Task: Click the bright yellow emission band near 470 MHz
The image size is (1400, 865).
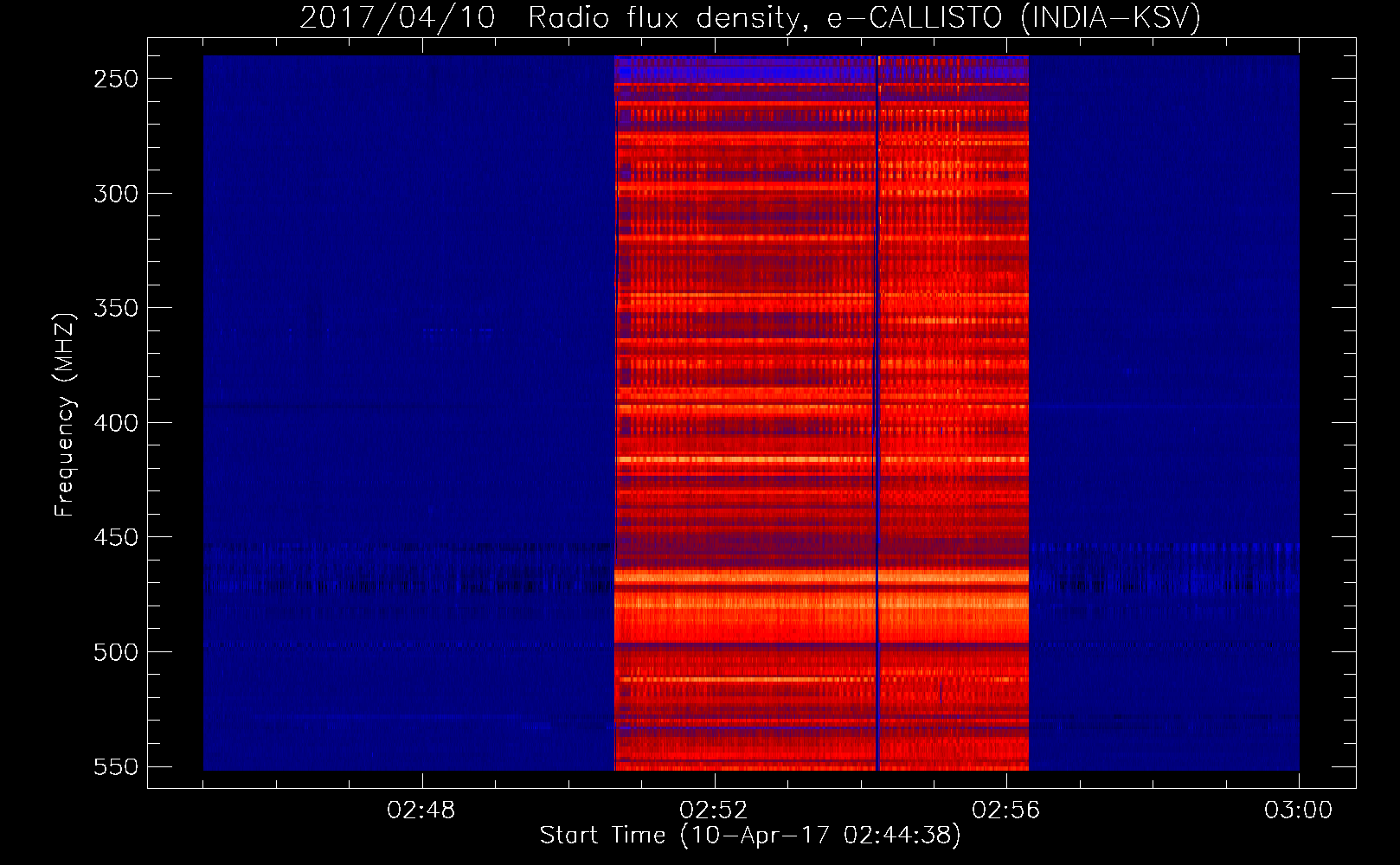Action: 821,576
